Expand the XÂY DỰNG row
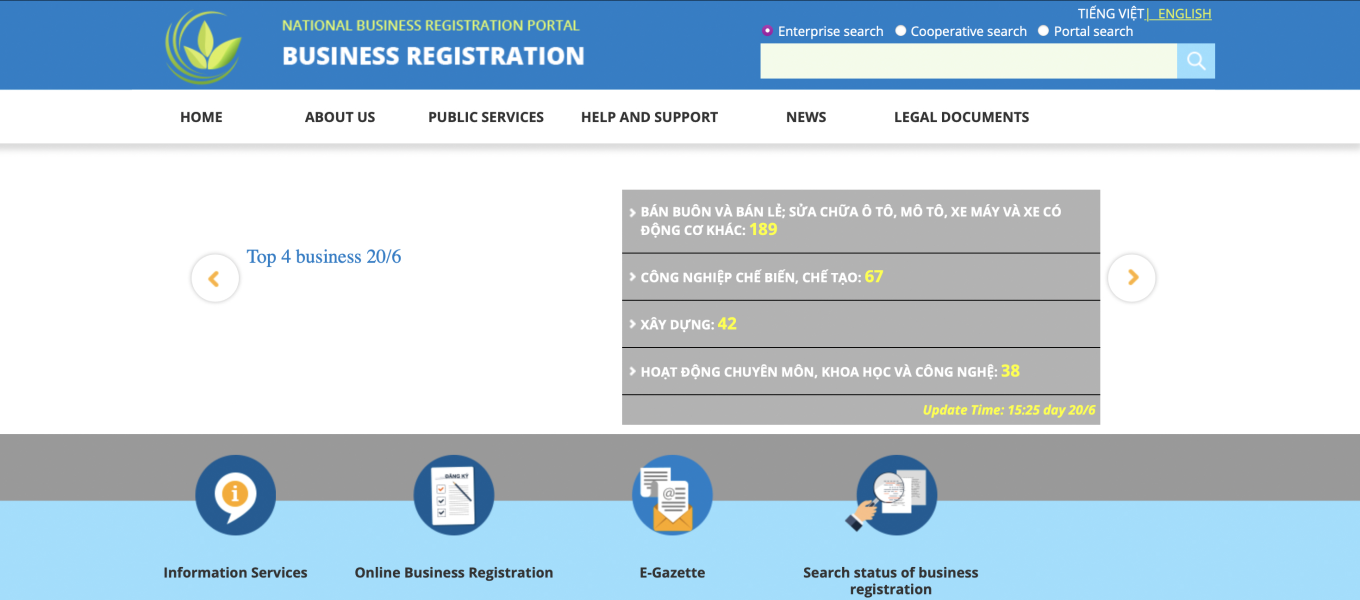The height and width of the screenshot is (600, 1360). 861,324
